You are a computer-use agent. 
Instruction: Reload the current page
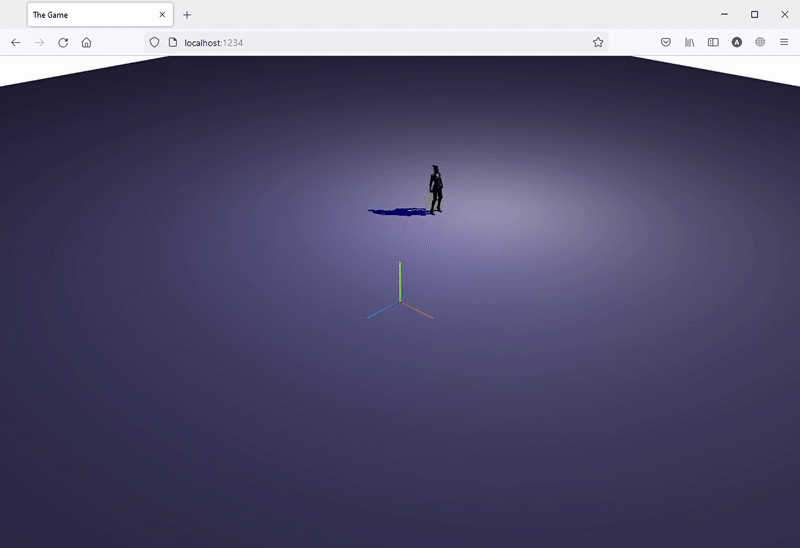63,43
